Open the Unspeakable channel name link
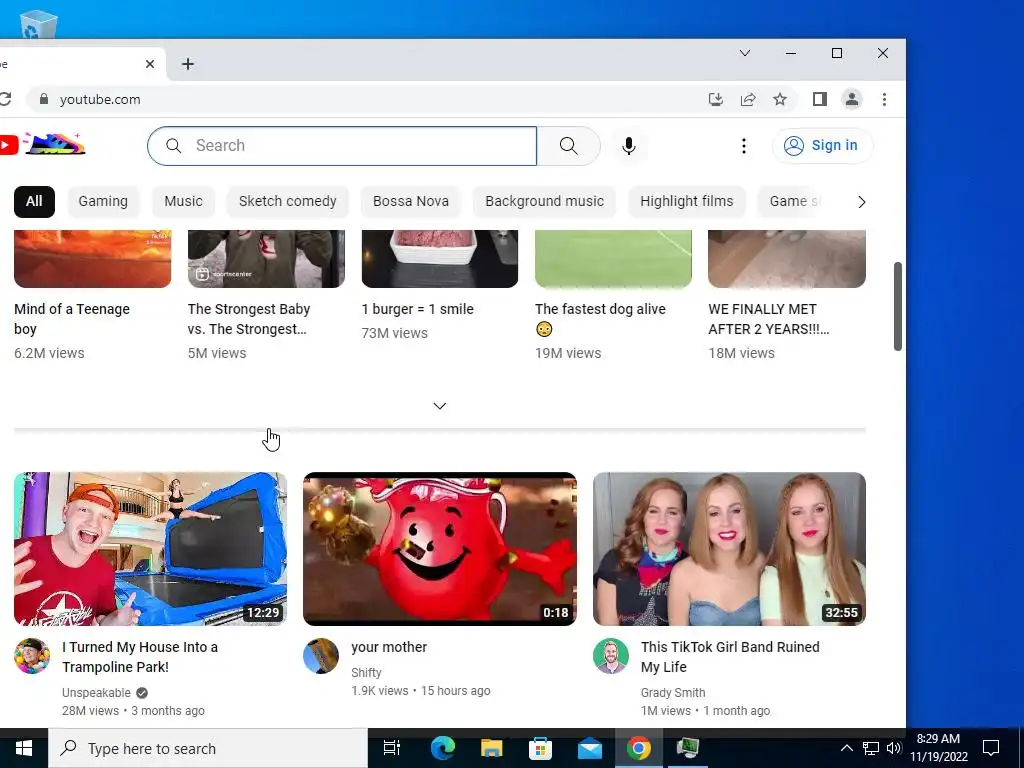 coord(96,692)
